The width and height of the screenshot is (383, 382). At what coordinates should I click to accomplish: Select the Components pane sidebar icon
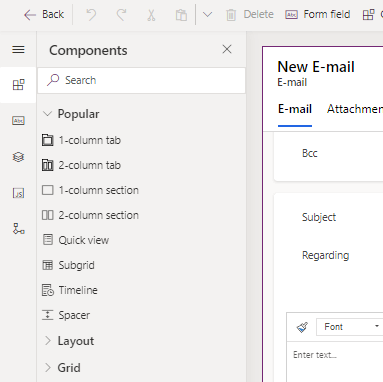tap(18, 85)
